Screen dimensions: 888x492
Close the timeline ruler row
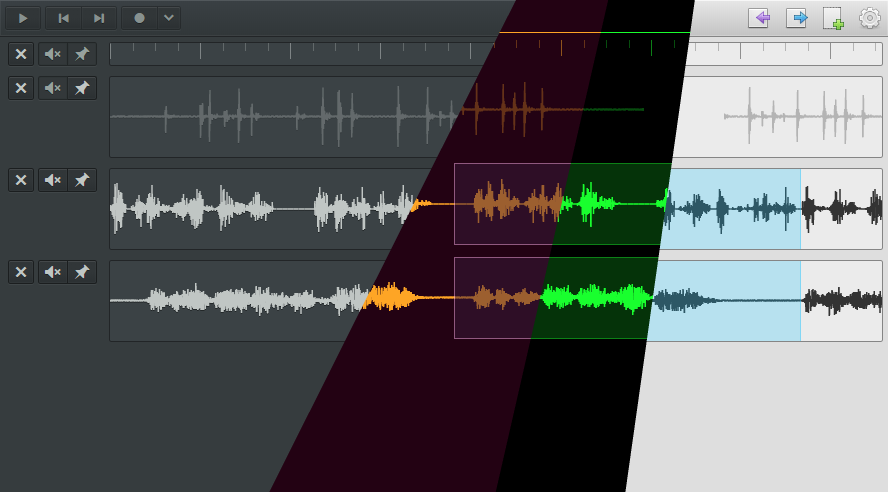21,54
